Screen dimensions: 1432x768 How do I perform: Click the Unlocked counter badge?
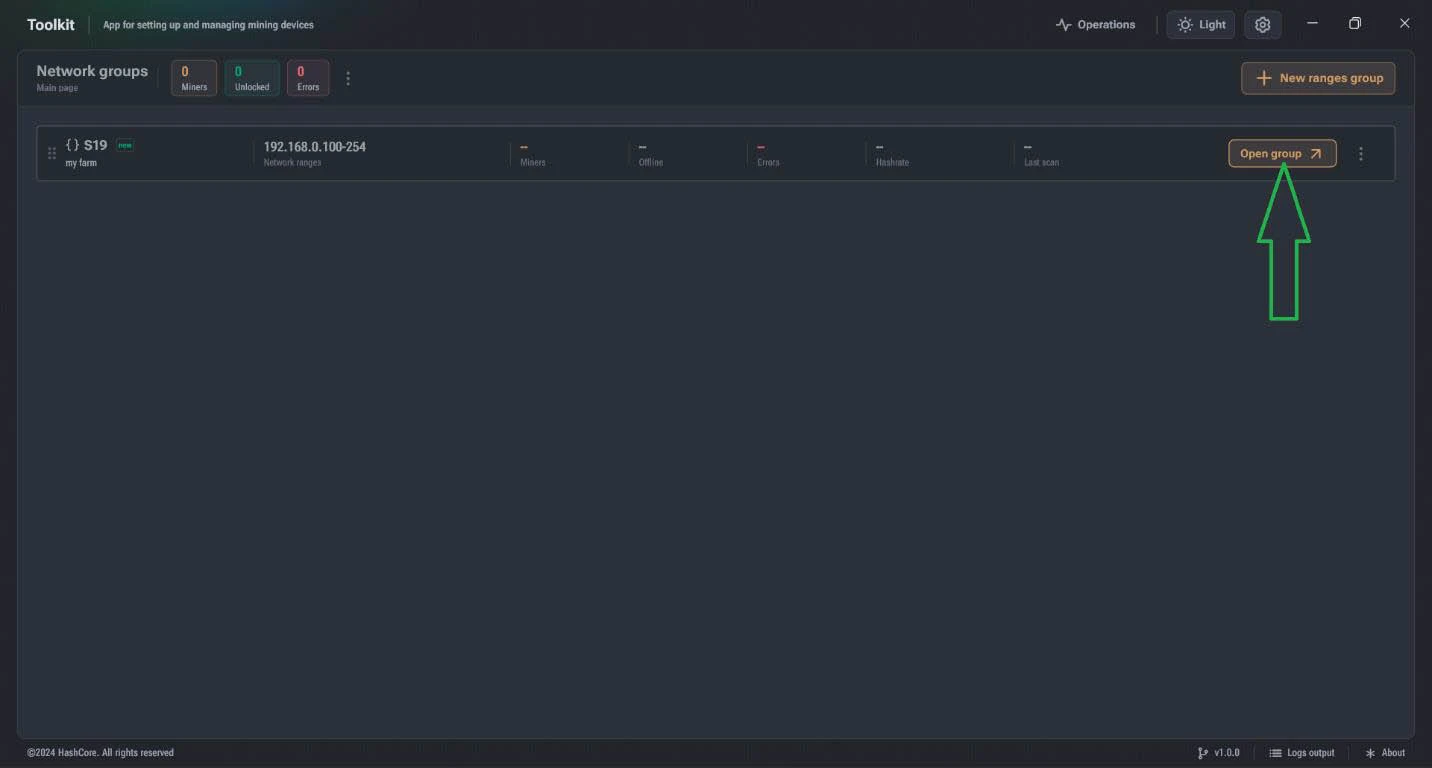click(x=252, y=78)
